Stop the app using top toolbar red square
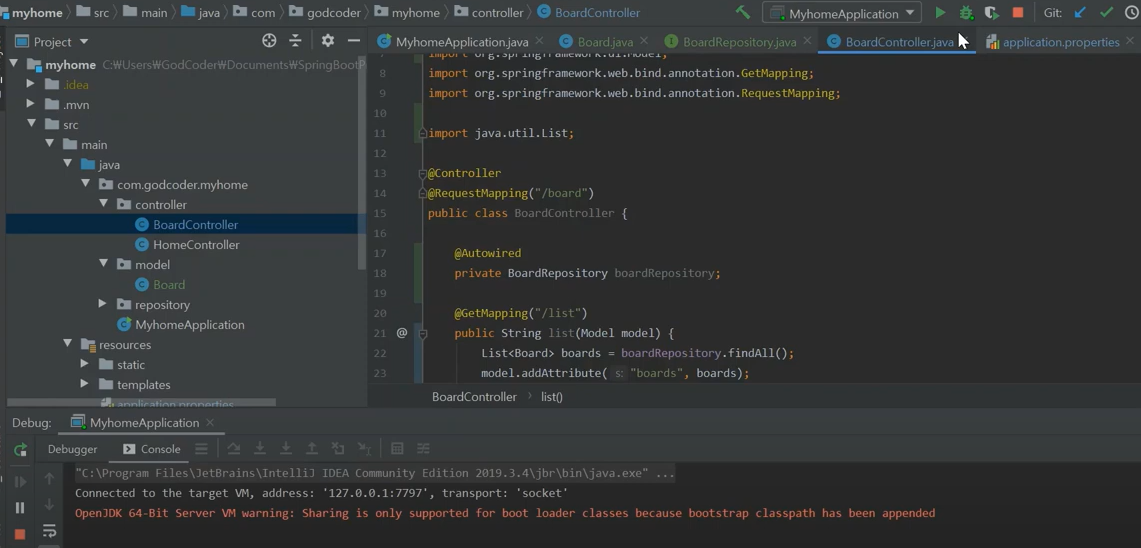The image size is (1141, 548). [x=1017, y=12]
